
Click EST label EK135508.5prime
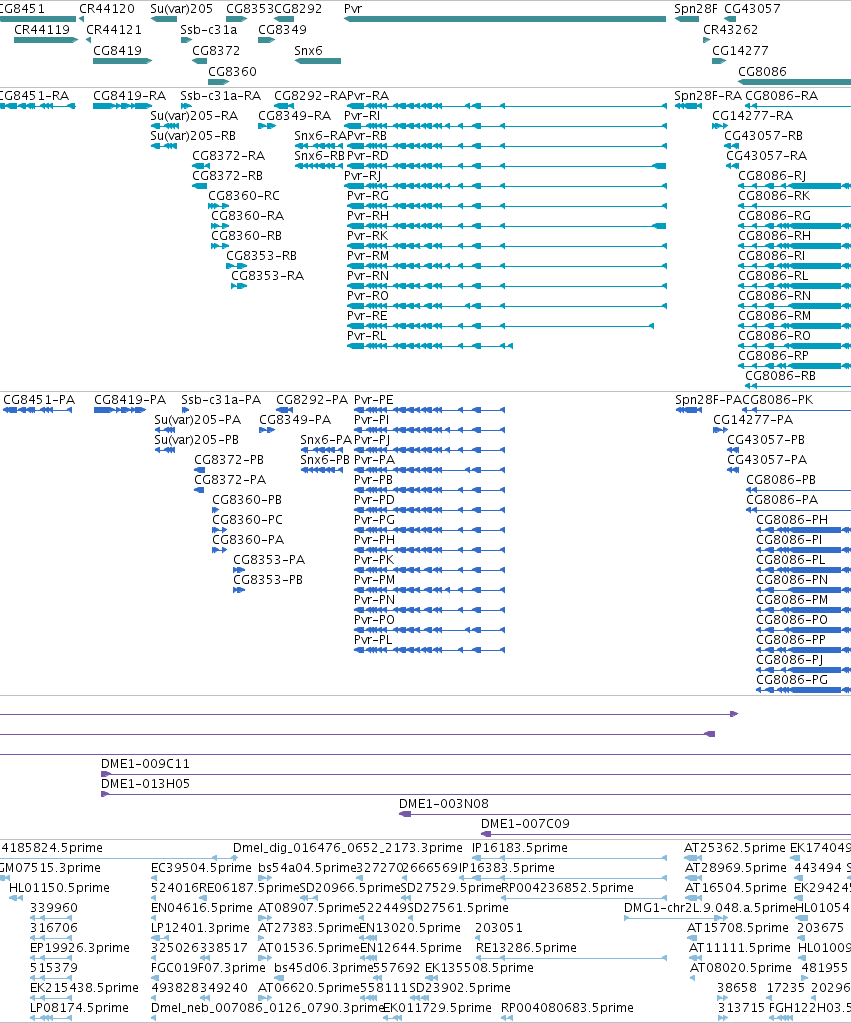[479, 967]
